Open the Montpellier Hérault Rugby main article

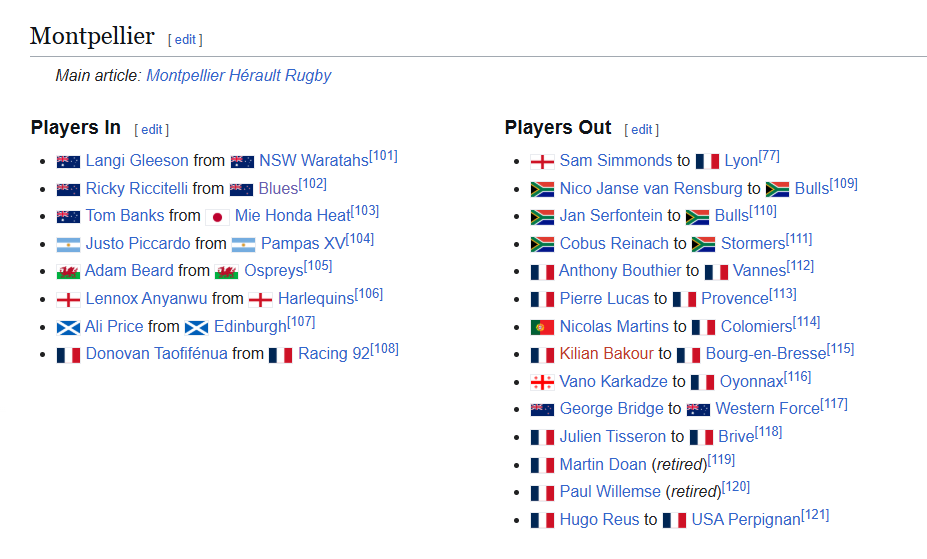pyautogui.click(x=238, y=76)
